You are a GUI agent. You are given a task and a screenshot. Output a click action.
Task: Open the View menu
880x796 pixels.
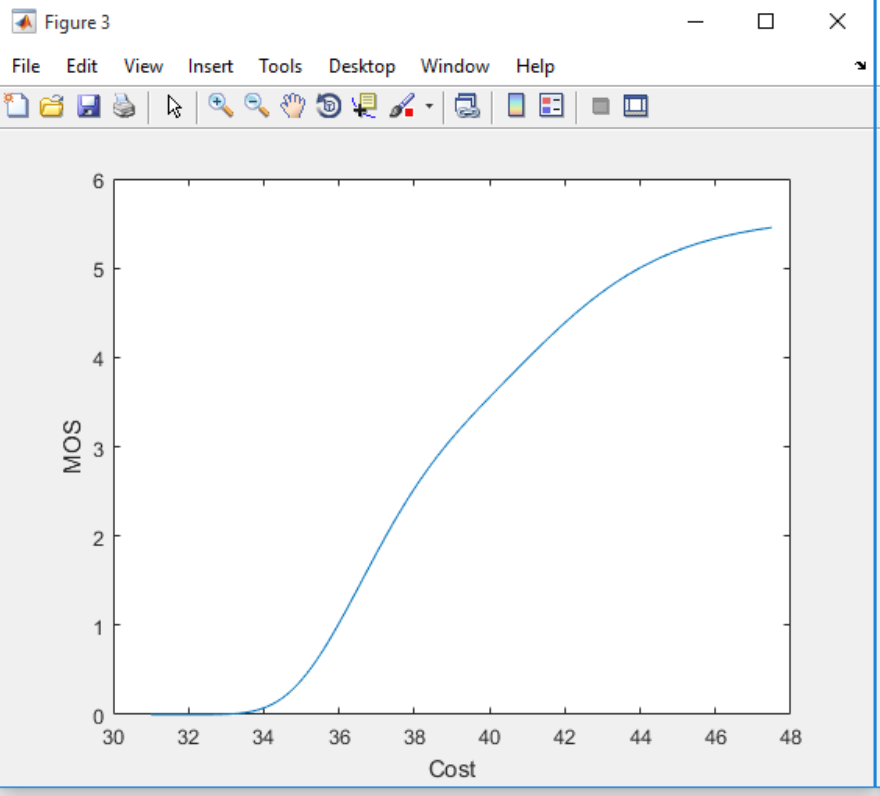pyautogui.click(x=143, y=66)
